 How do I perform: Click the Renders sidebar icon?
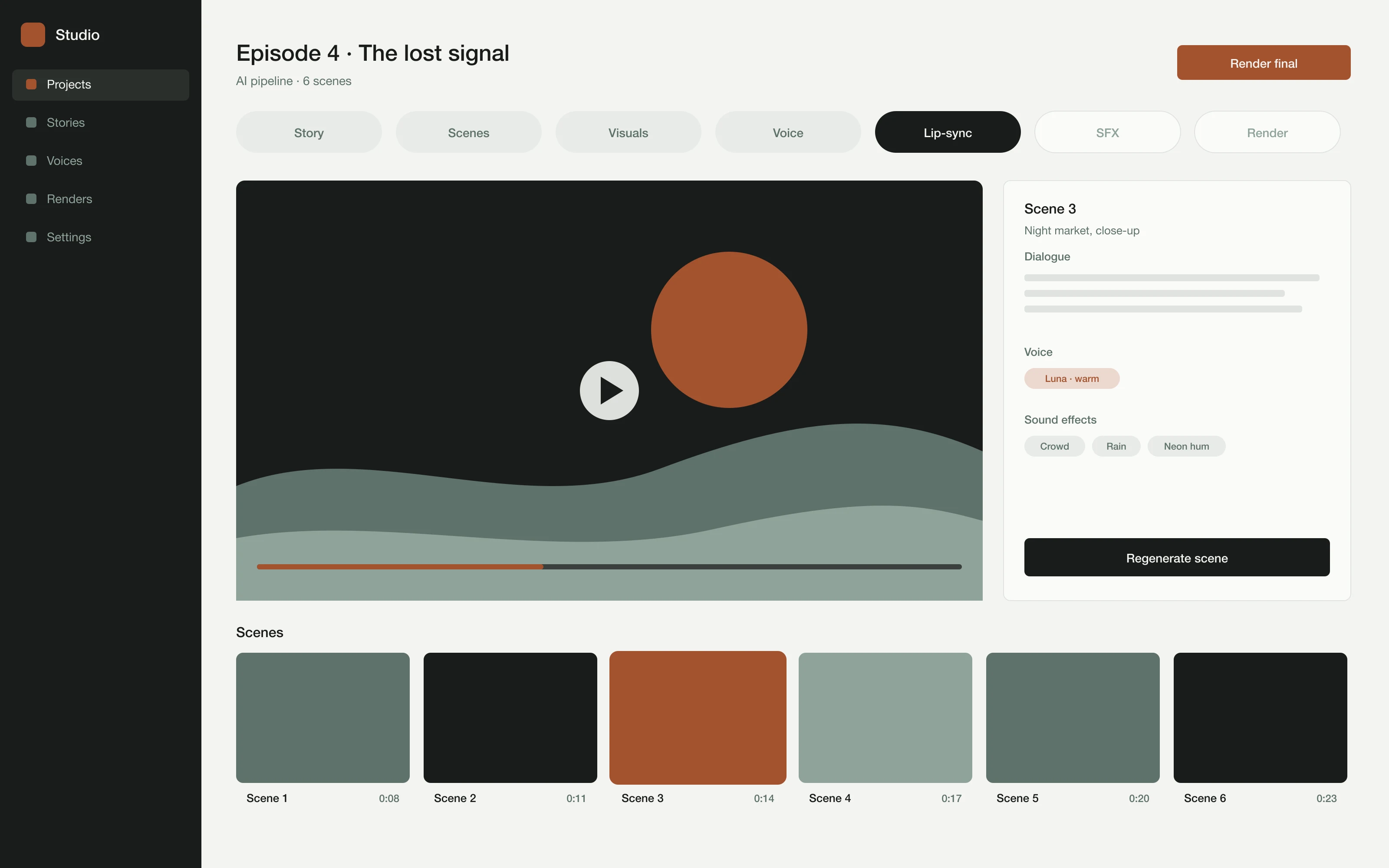click(x=32, y=199)
